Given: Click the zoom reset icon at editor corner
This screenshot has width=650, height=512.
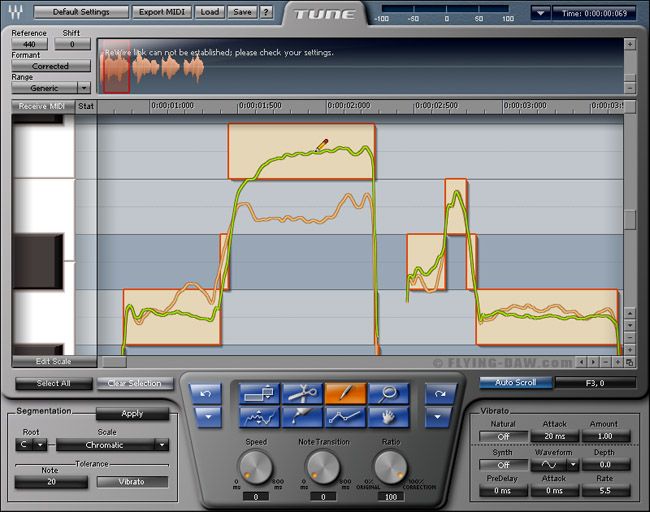Looking at the screenshot, I should click(x=630, y=362).
